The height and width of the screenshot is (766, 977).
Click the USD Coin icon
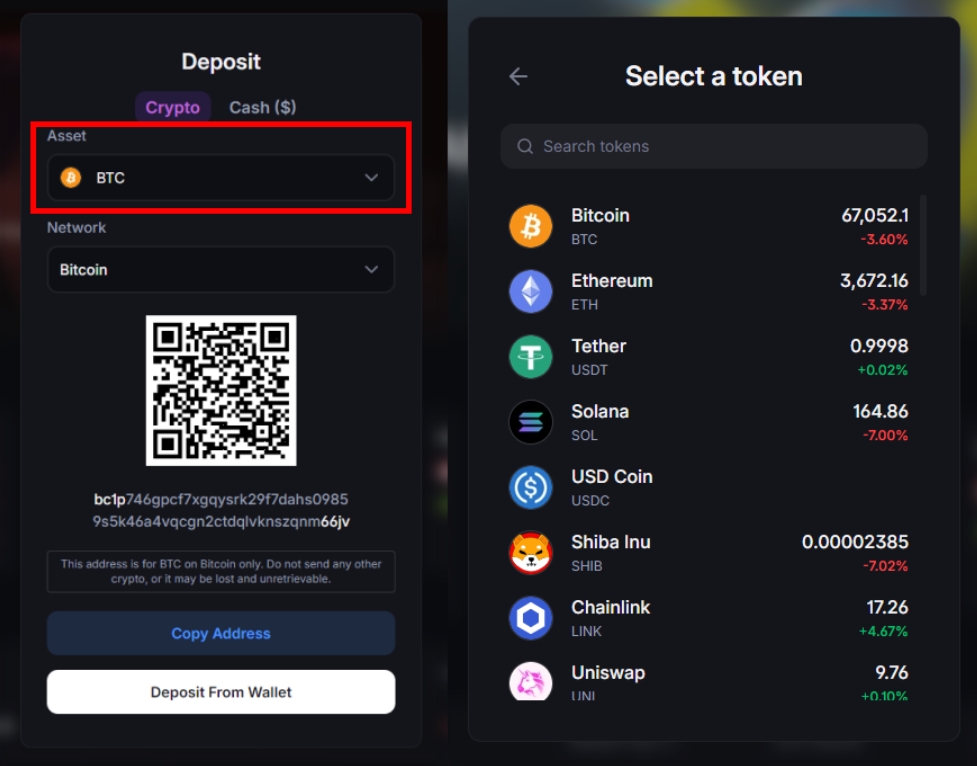(530, 488)
